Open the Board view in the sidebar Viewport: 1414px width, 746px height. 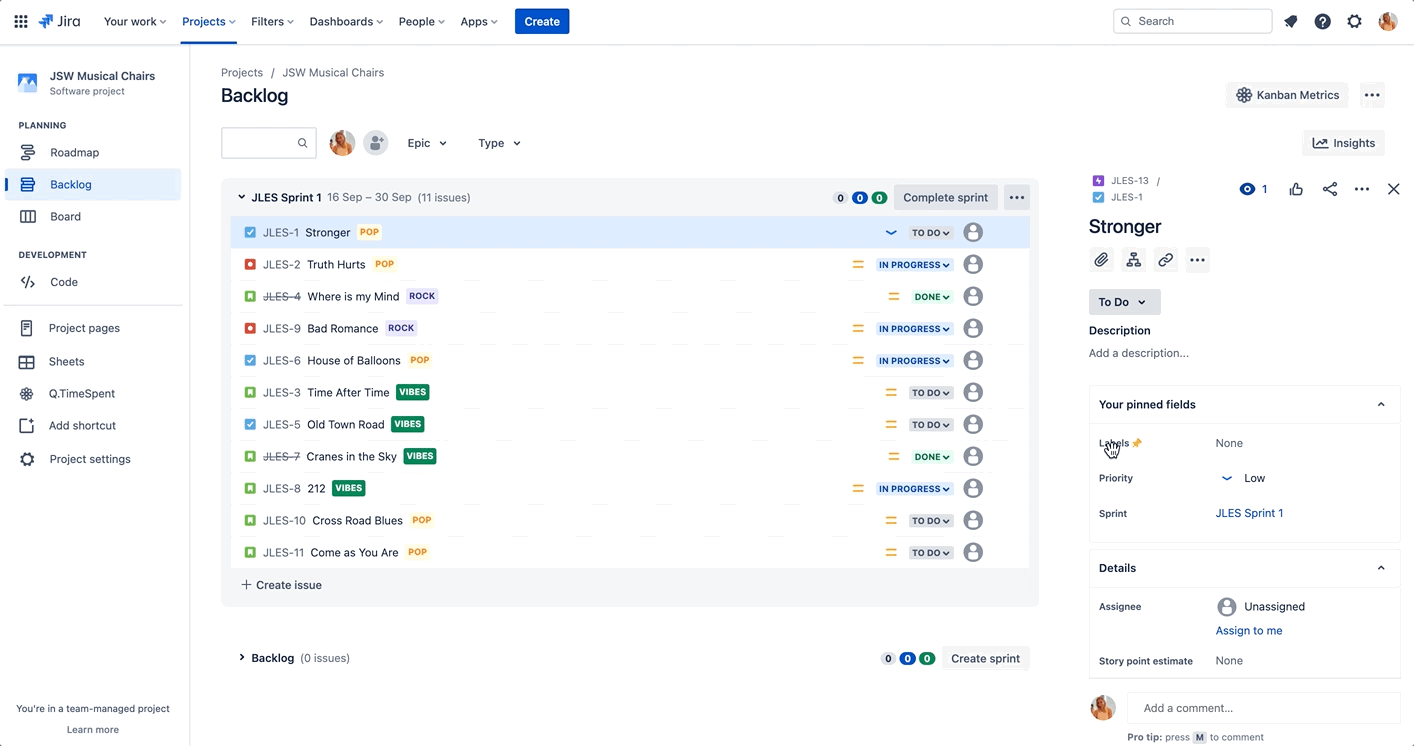click(x=65, y=216)
